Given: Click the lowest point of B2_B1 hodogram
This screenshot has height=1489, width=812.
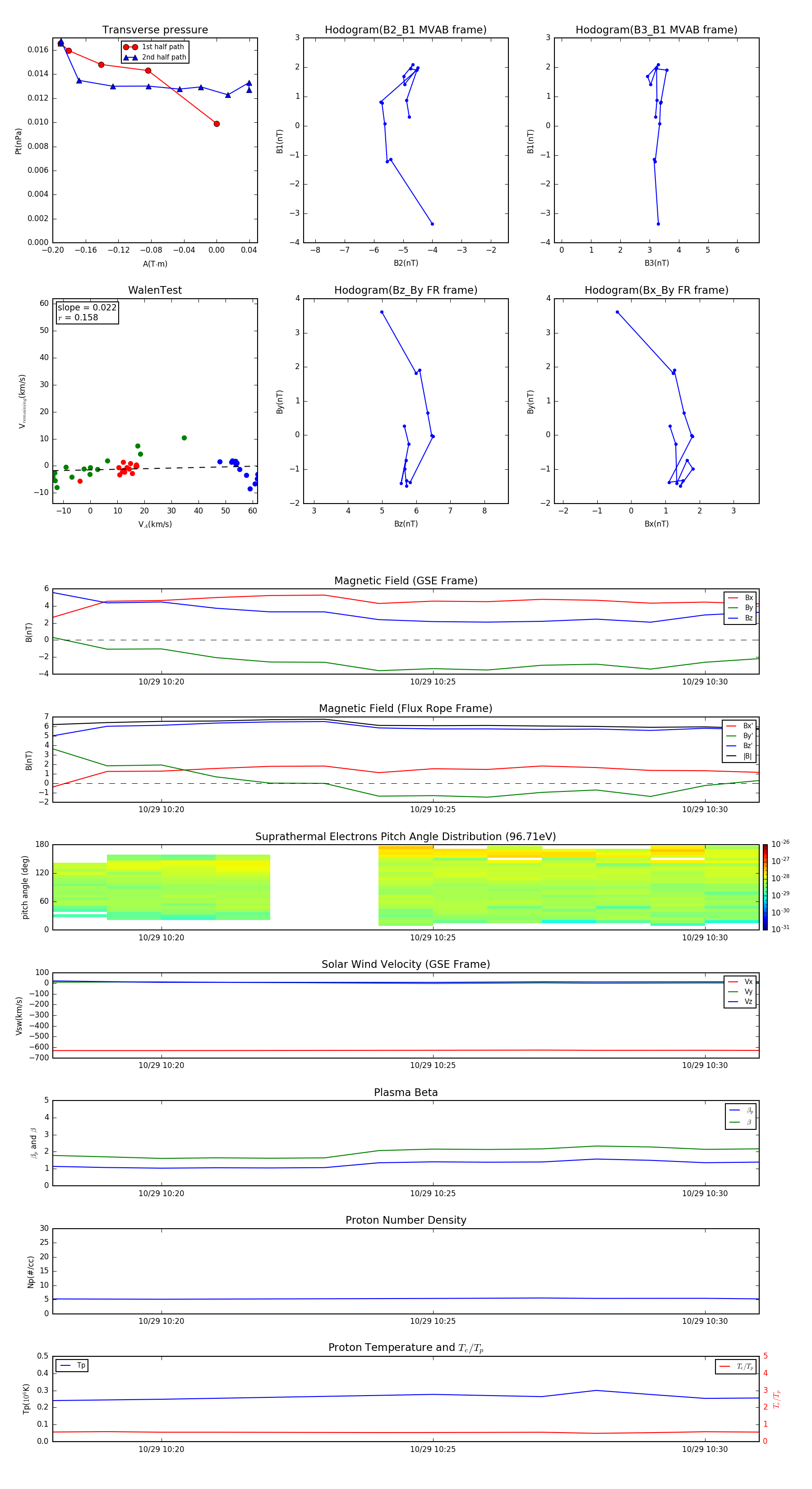Looking at the screenshot, I should 432,224.
